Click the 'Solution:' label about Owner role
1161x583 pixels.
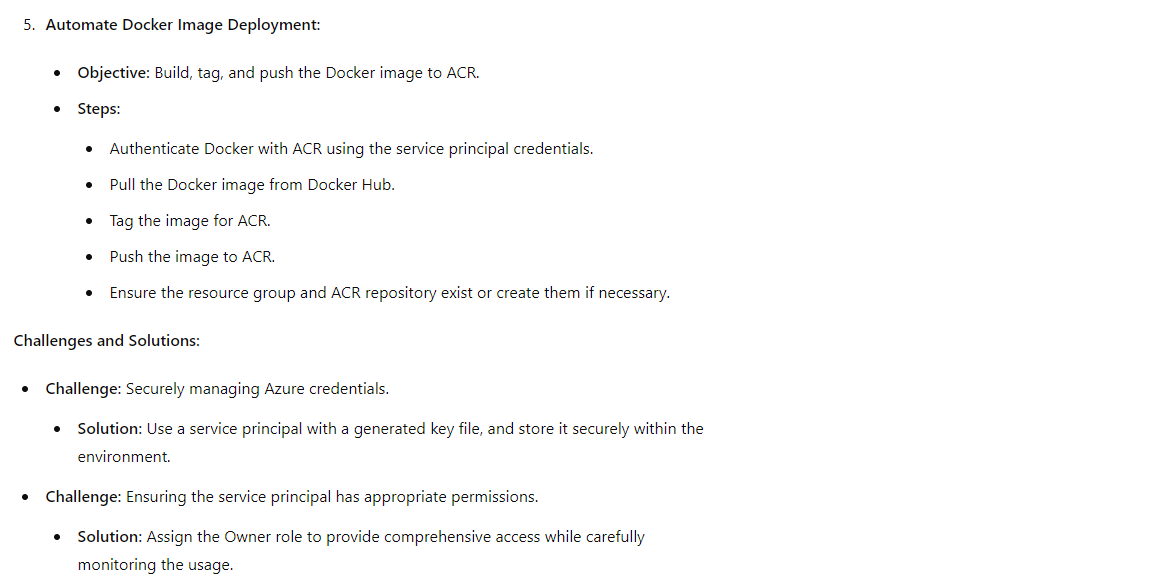point(110,537)
